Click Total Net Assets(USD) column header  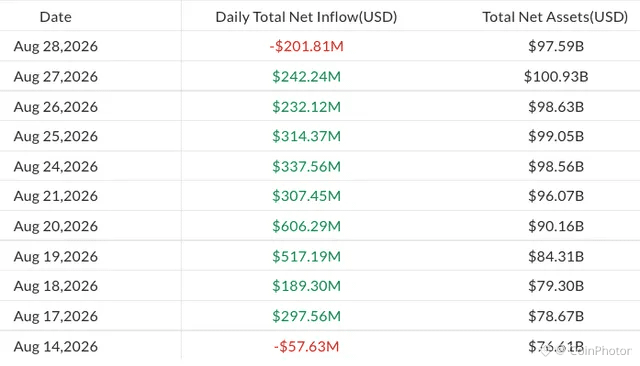coord(555,17)
